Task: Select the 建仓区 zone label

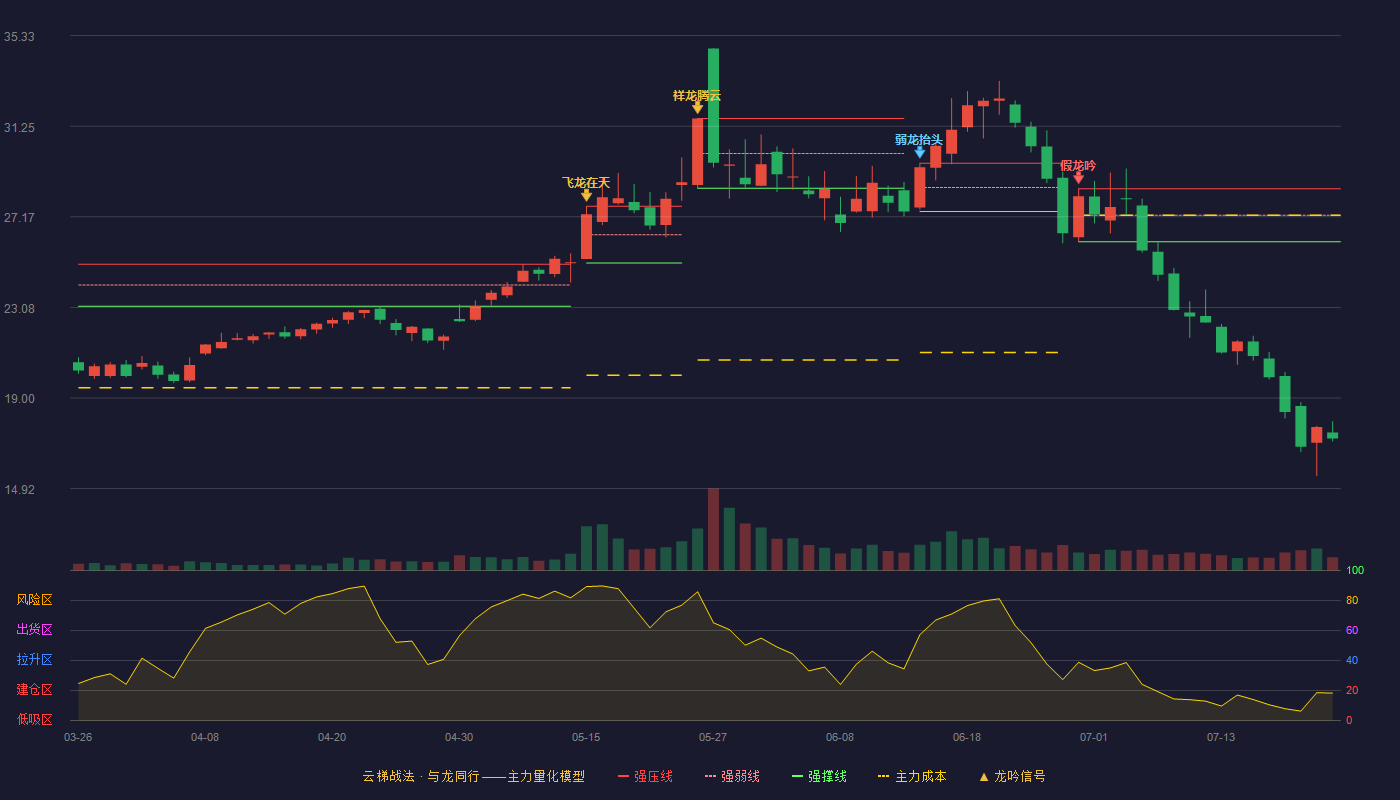Action: pos(34,690)
